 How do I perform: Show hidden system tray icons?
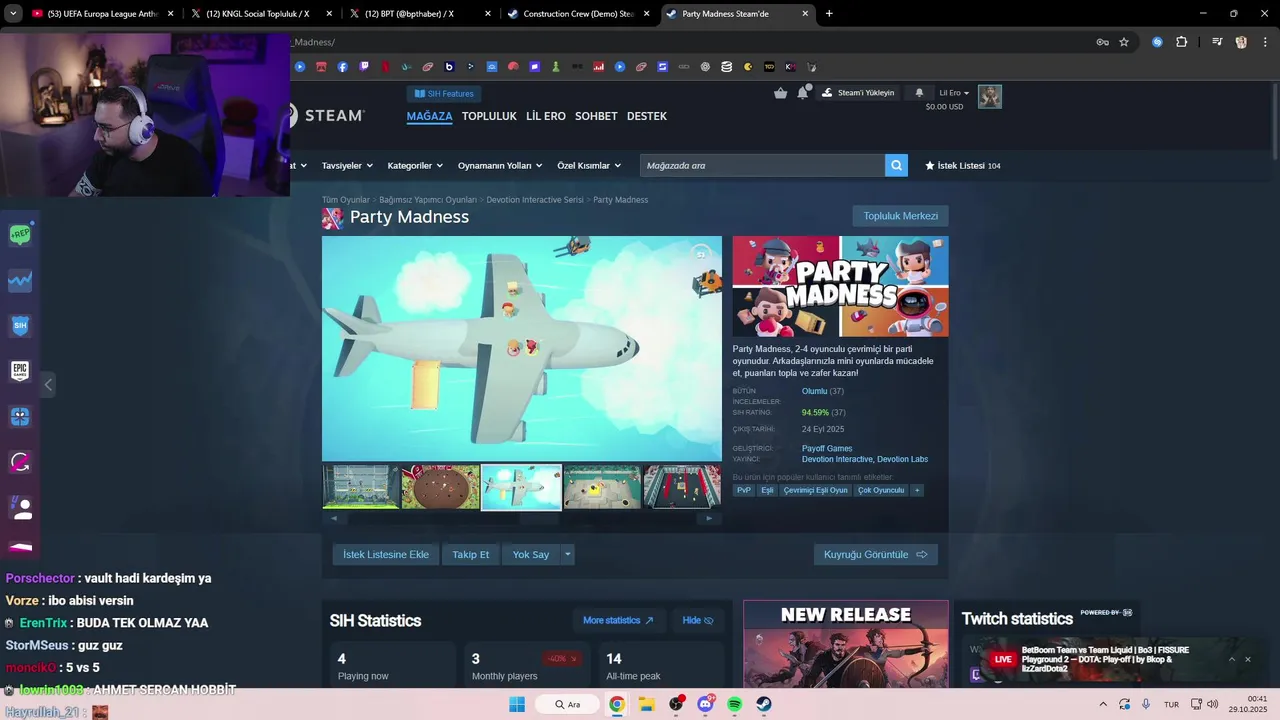[1103, 704]
